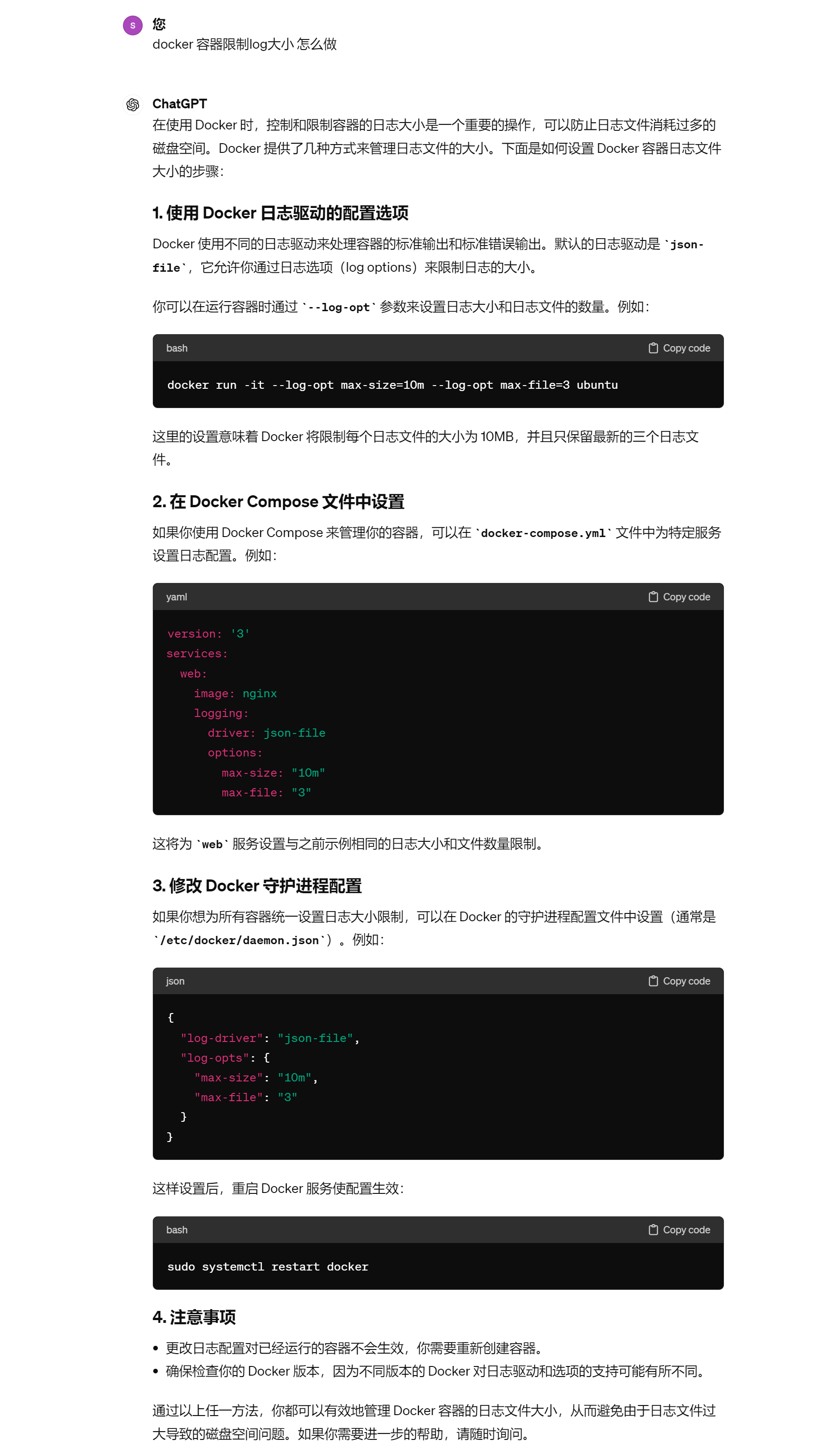Click the clipboard icon next to the restart docker snippet

653,1230
